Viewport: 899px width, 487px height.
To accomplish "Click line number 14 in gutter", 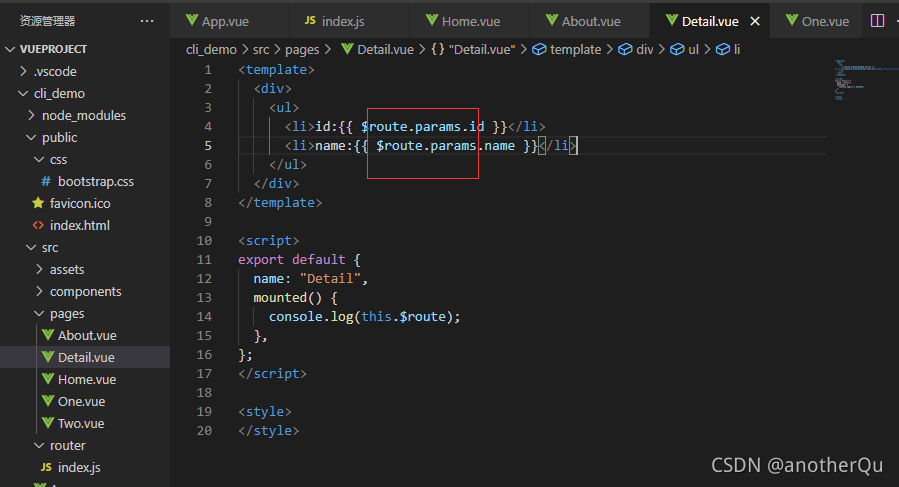I will tap(204, 317).
